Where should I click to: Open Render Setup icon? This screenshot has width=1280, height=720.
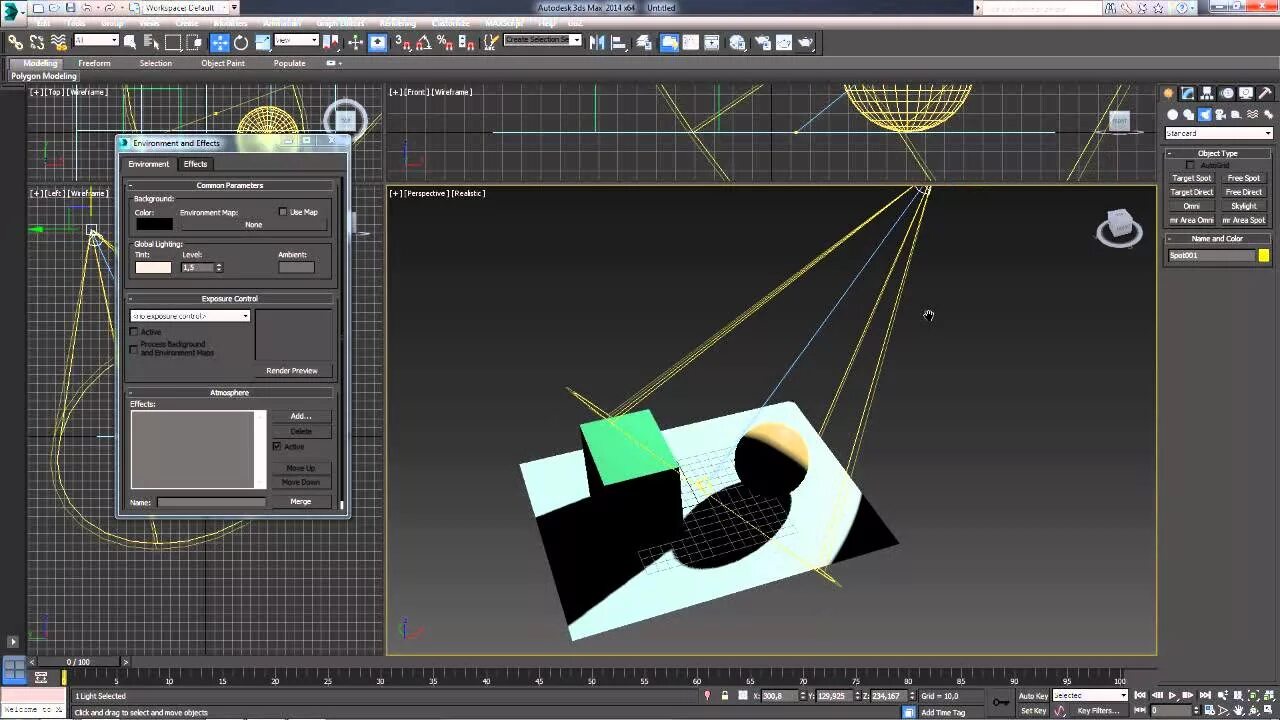coord(762,42)
